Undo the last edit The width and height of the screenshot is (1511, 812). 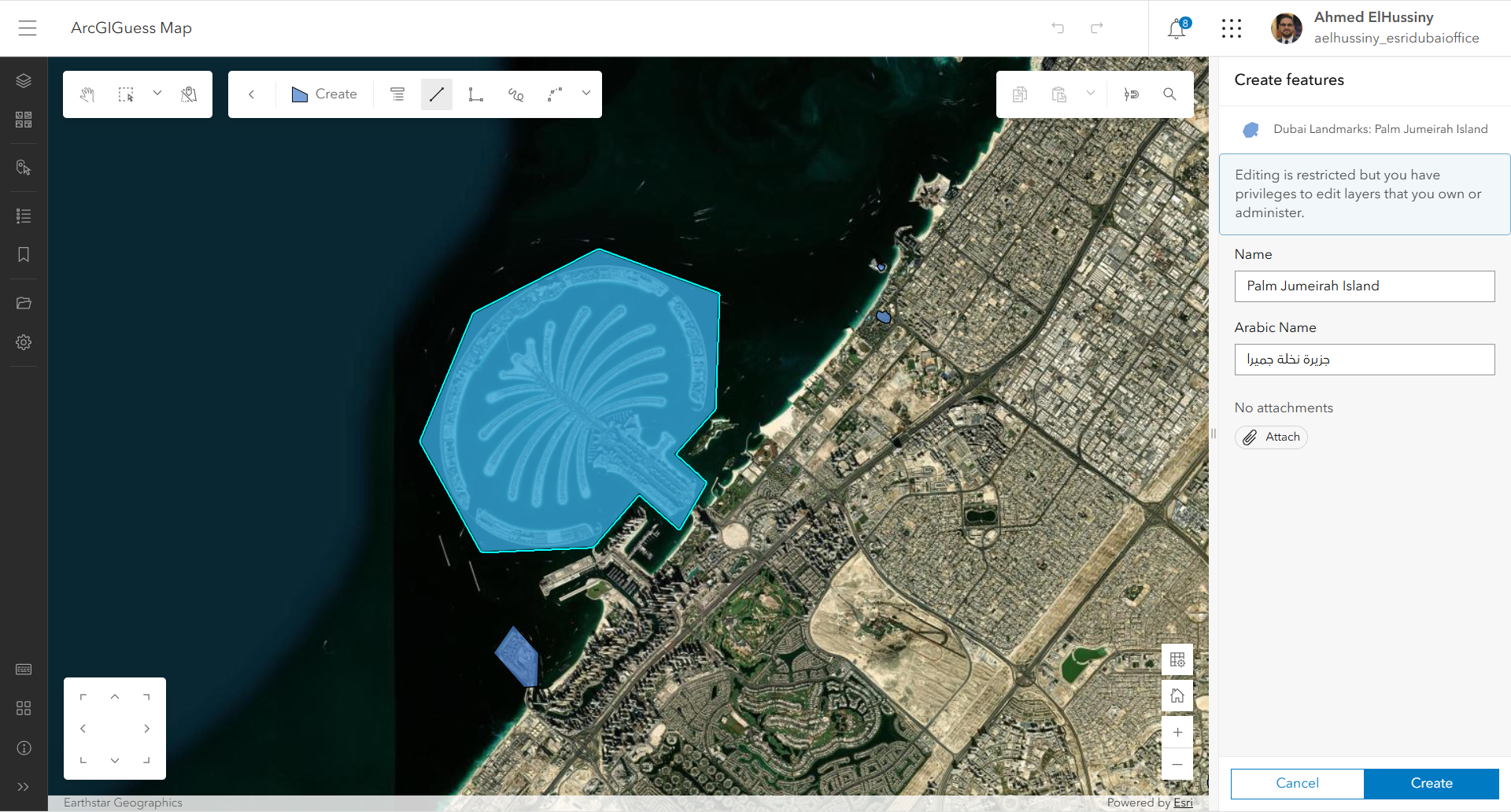click(x=1058, y=28)
